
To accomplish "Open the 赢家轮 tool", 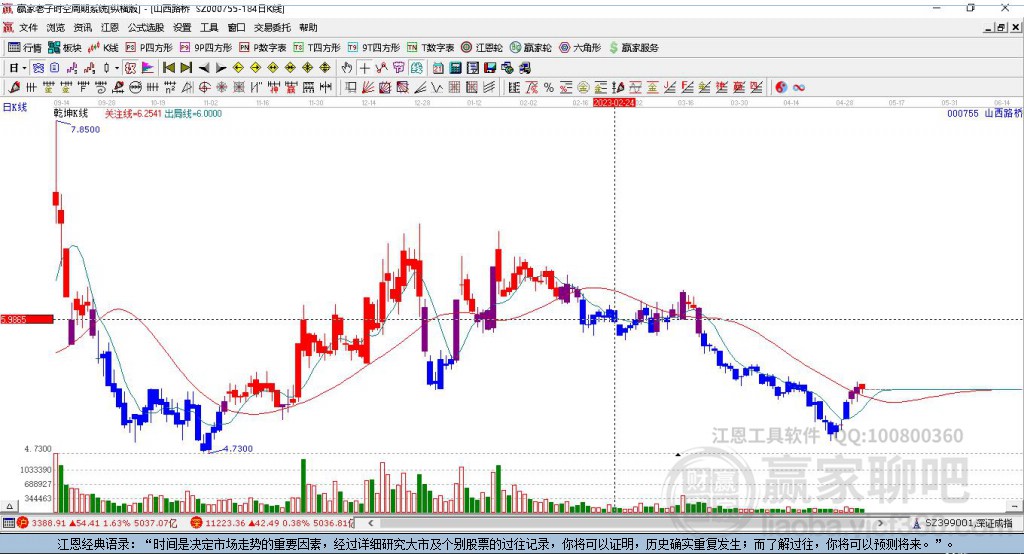I will [x=530, y=48].
